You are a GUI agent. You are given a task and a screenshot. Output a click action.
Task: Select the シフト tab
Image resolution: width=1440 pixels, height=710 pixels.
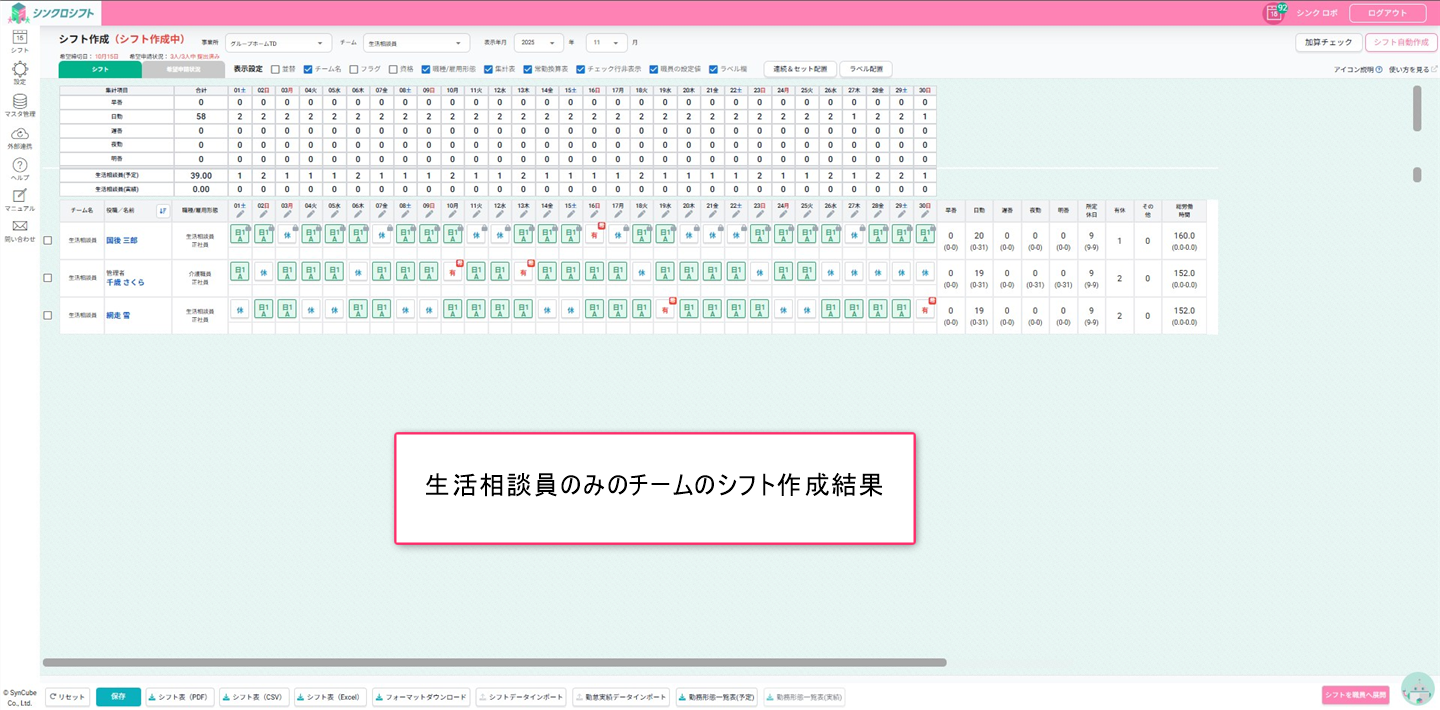click(100, 70)
